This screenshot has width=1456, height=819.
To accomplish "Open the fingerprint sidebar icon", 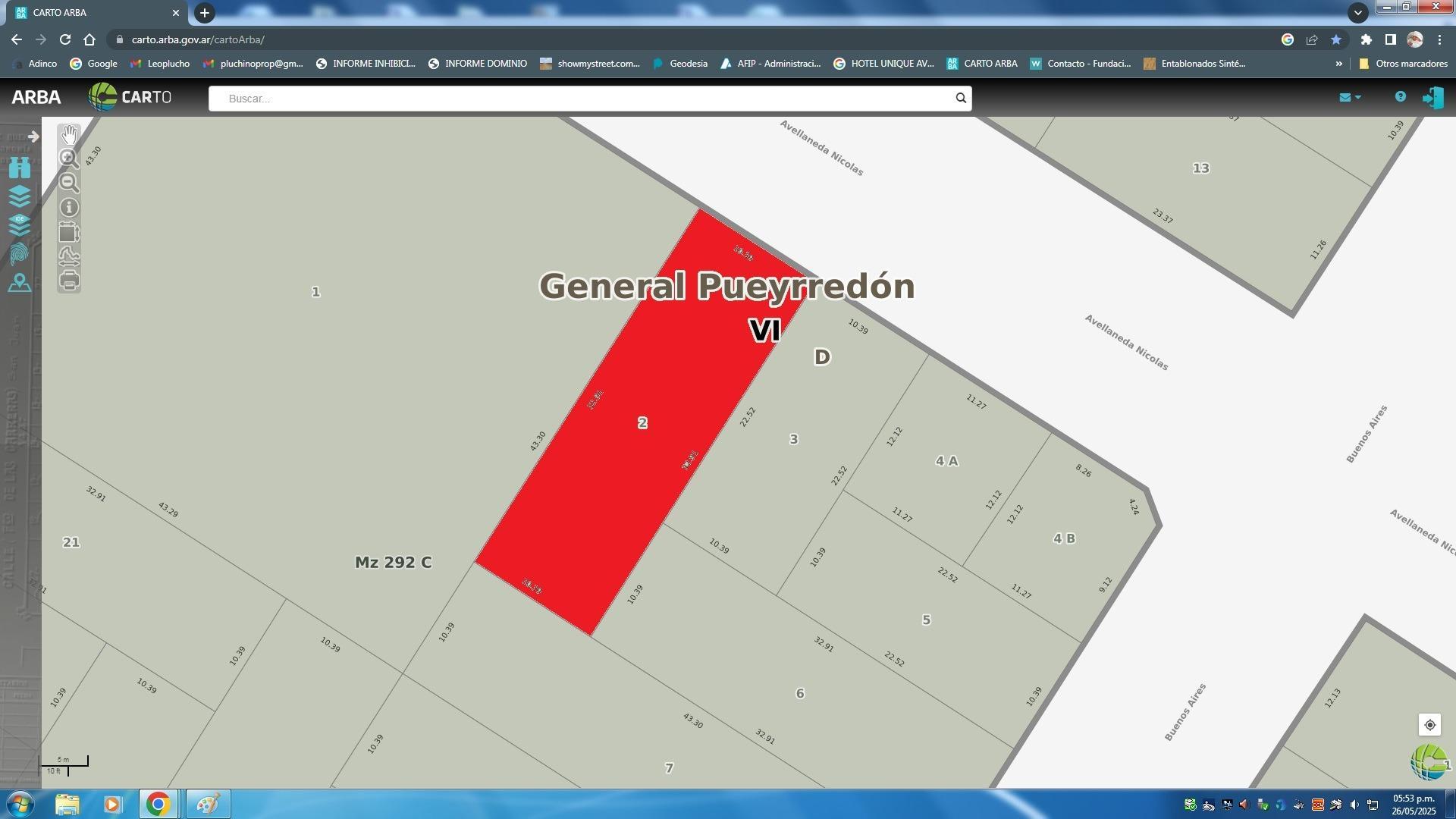I will (20, 253).
